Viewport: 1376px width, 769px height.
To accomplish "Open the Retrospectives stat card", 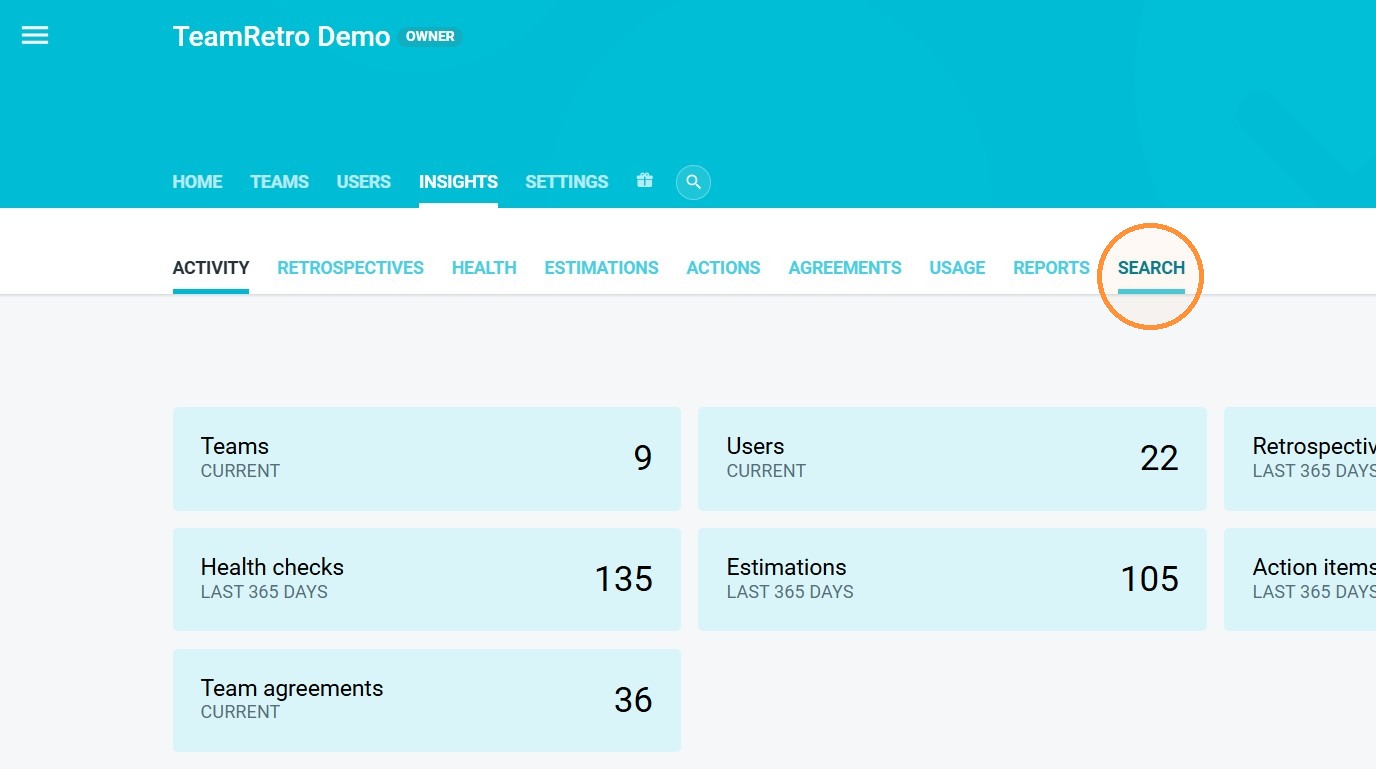I will coord(1300,459).
